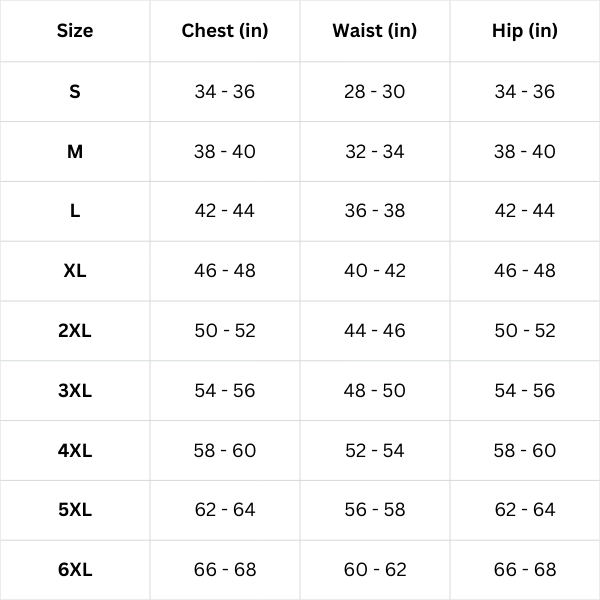The image size is (600, 600).
Task: Click the 6XL hip value 66 - 68
Action: [x=525, y=570]
